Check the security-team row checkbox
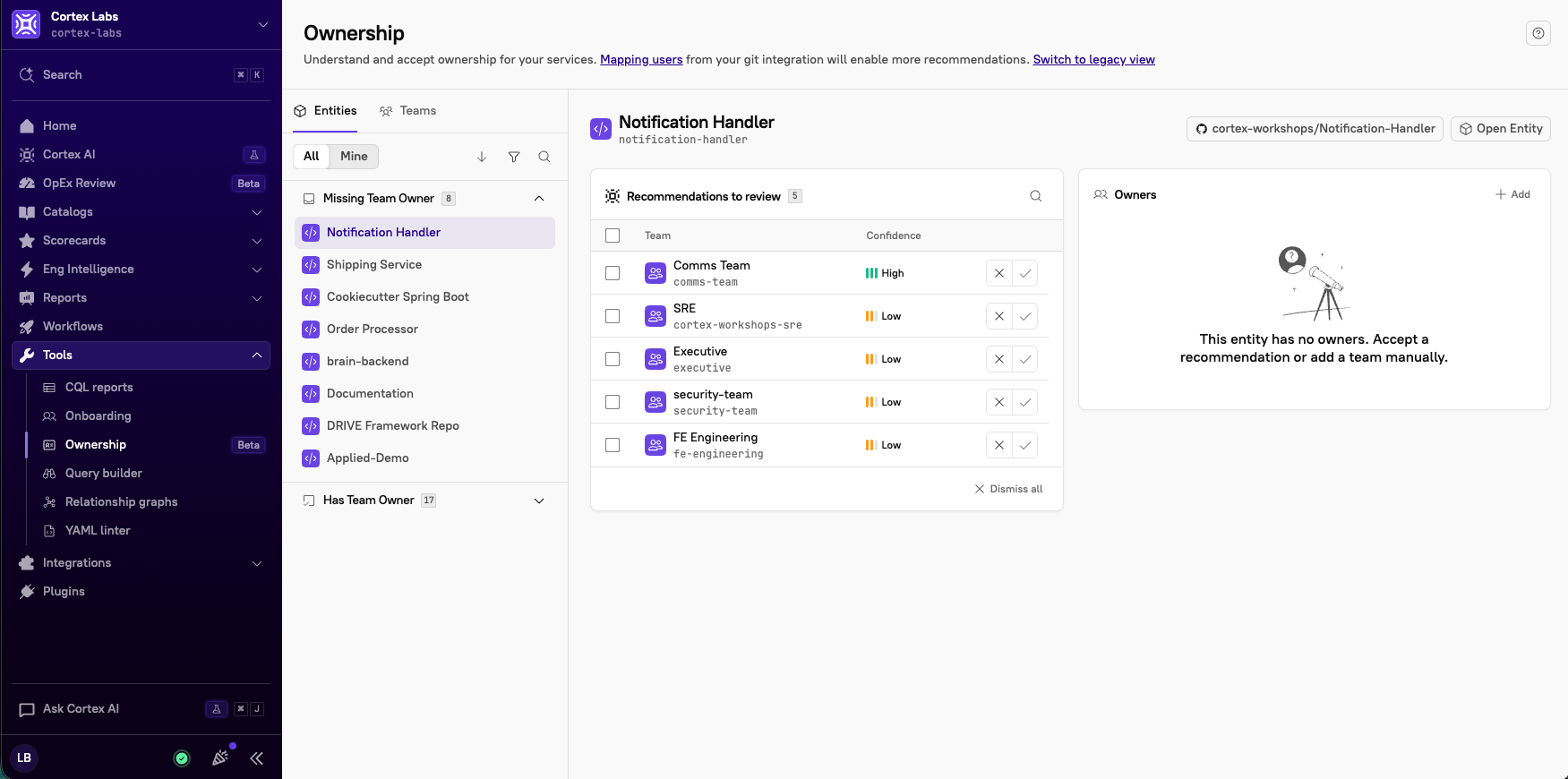 [613, 402]
